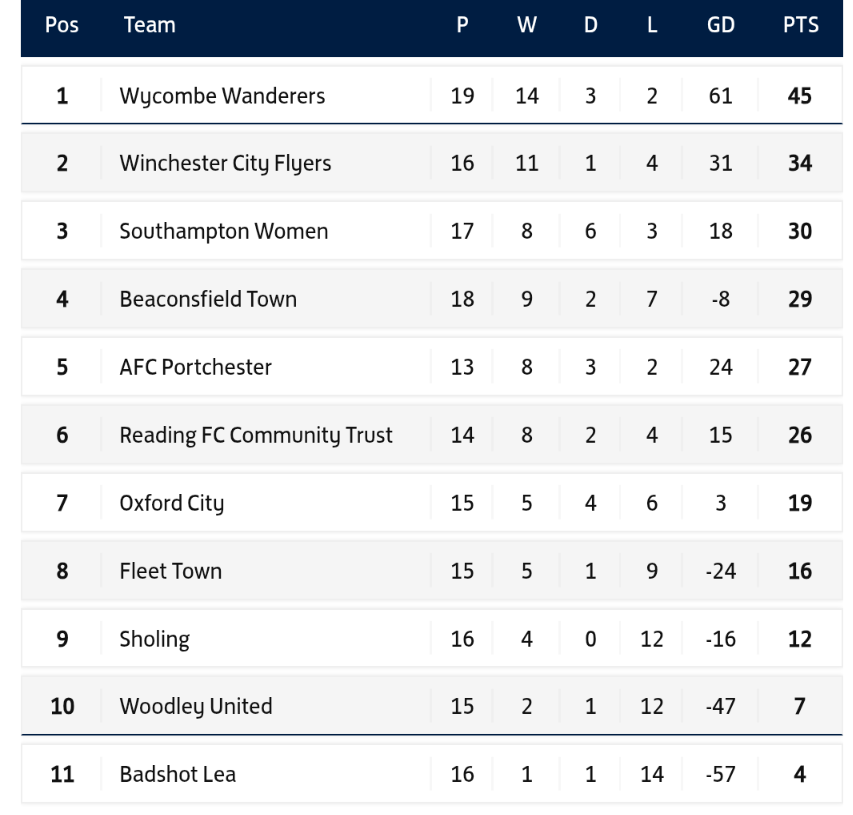Click the Pos column header
This screenshot has width=853, height=815.
(x=62, y=26)
